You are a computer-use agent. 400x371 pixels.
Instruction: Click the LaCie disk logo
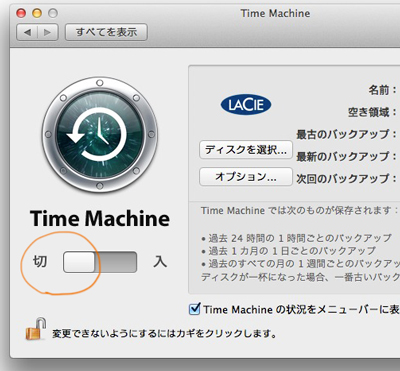[x=246, y=105]
